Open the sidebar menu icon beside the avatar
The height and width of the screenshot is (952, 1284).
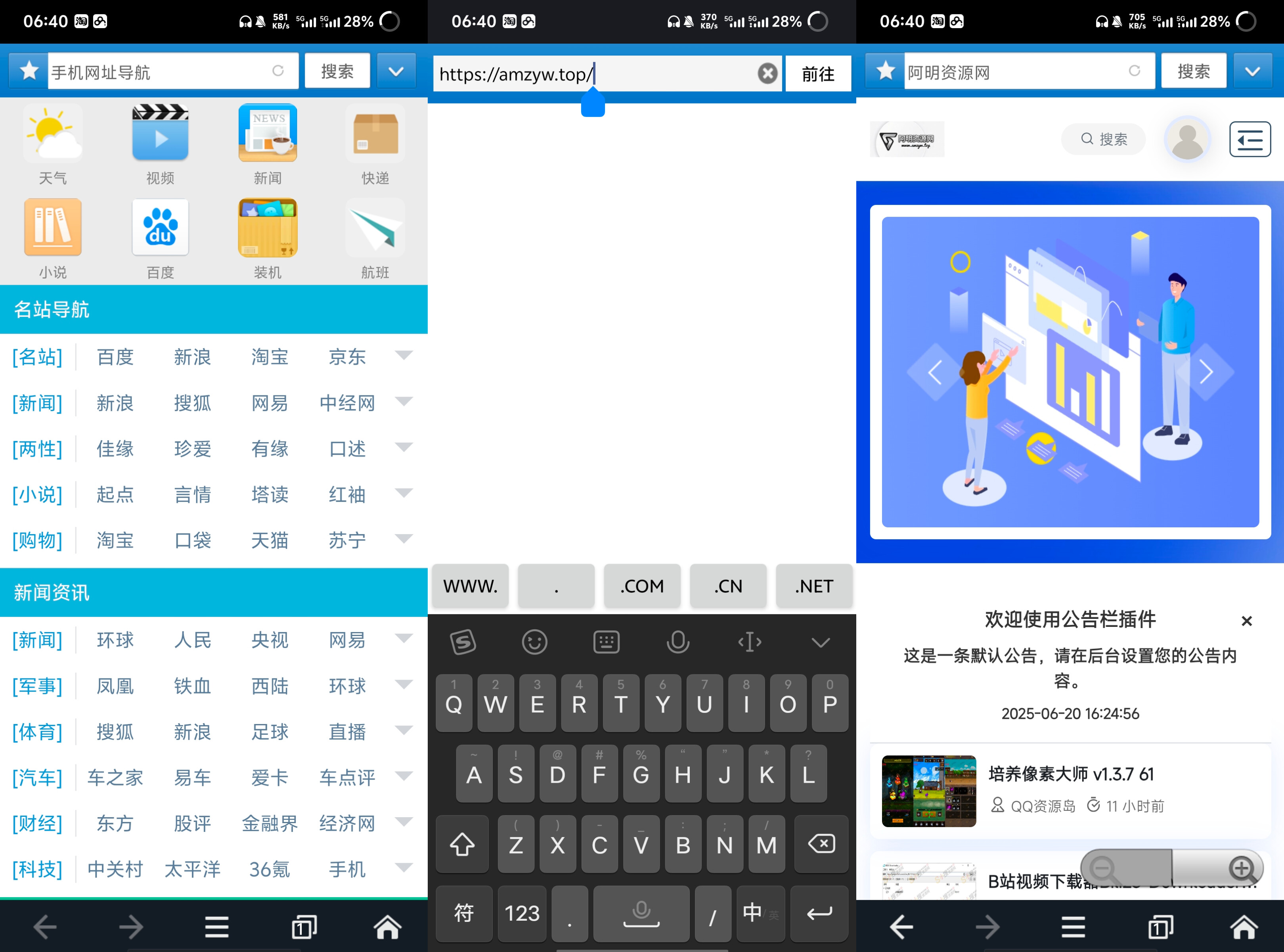pyautogui.click(x=1250, y=139)
